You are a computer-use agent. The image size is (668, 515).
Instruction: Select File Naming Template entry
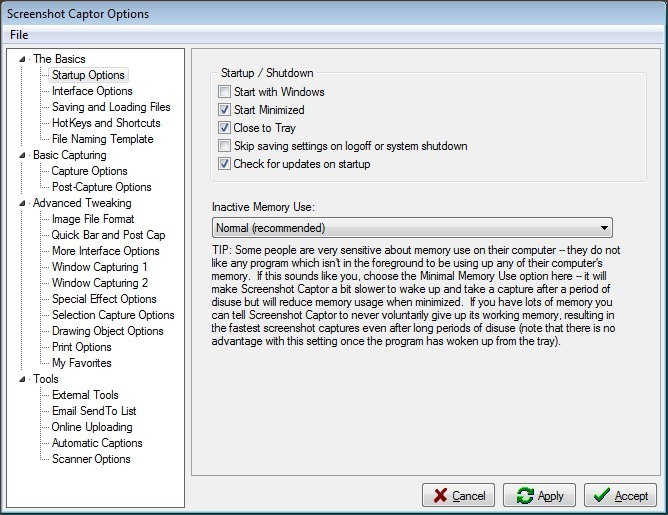[102, 139]
